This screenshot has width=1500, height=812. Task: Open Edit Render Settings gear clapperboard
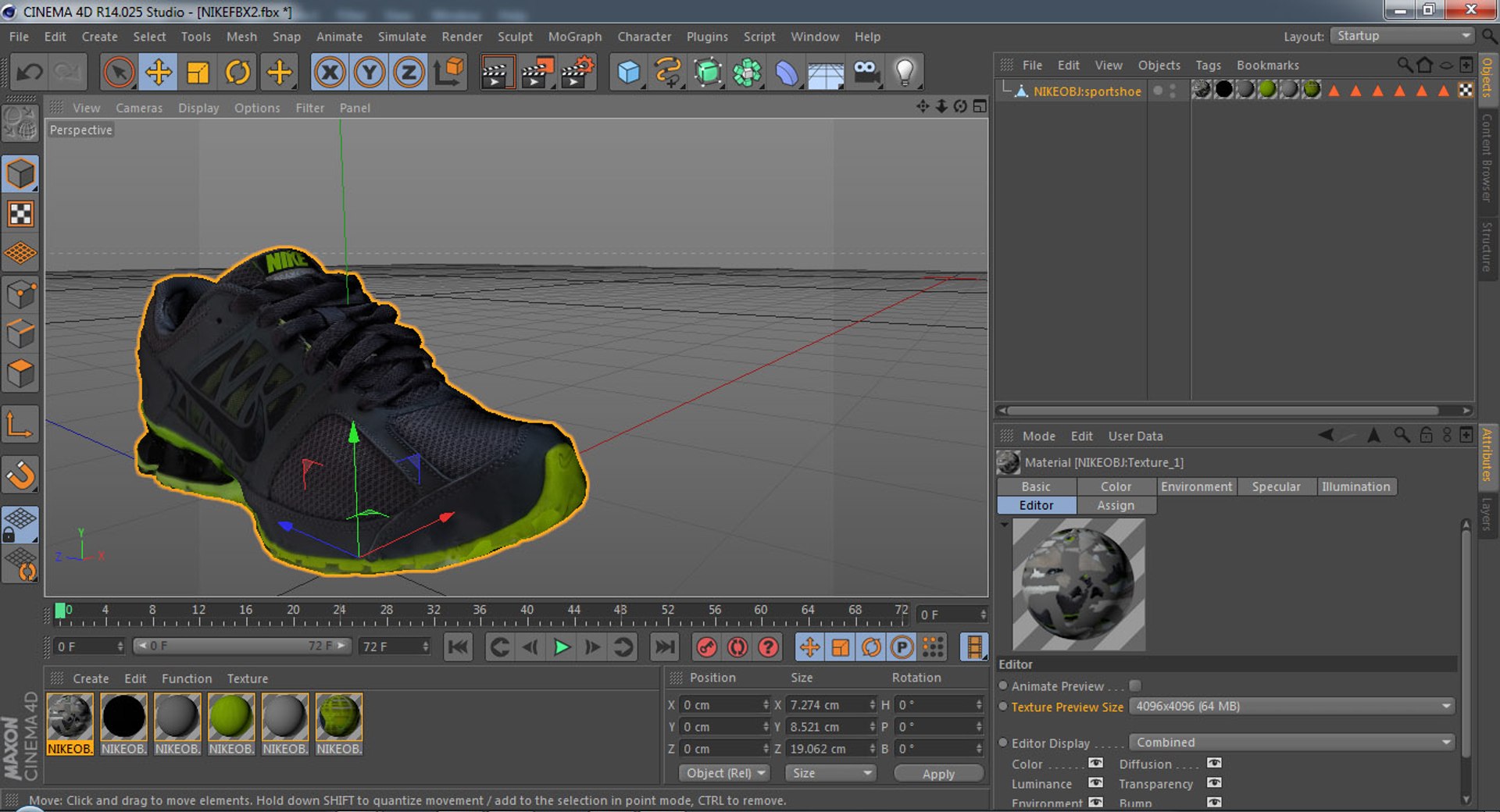[577, 73]
